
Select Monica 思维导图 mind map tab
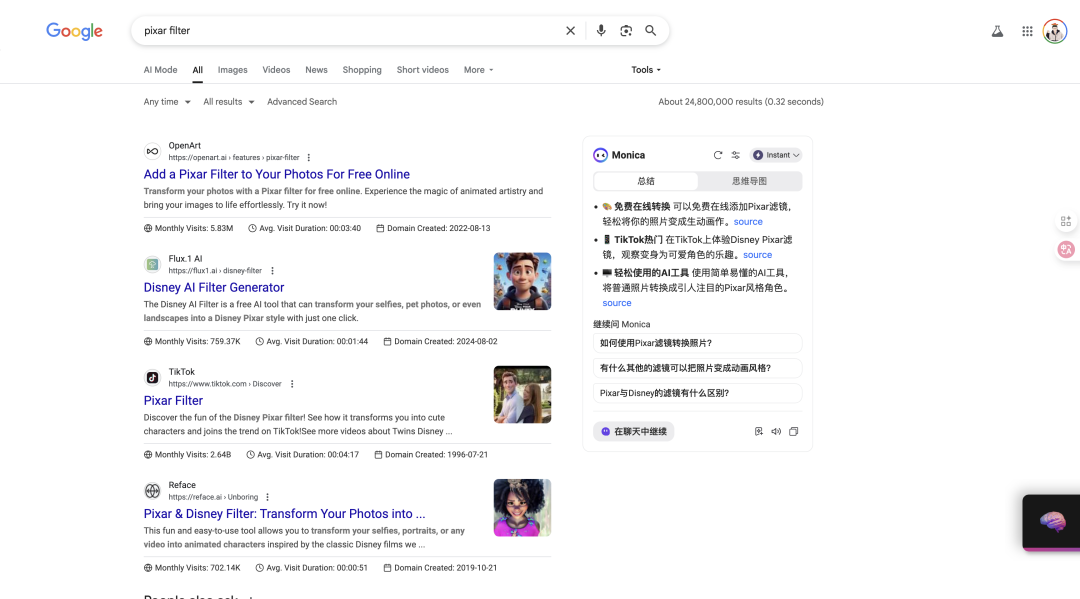pos(749,181)
